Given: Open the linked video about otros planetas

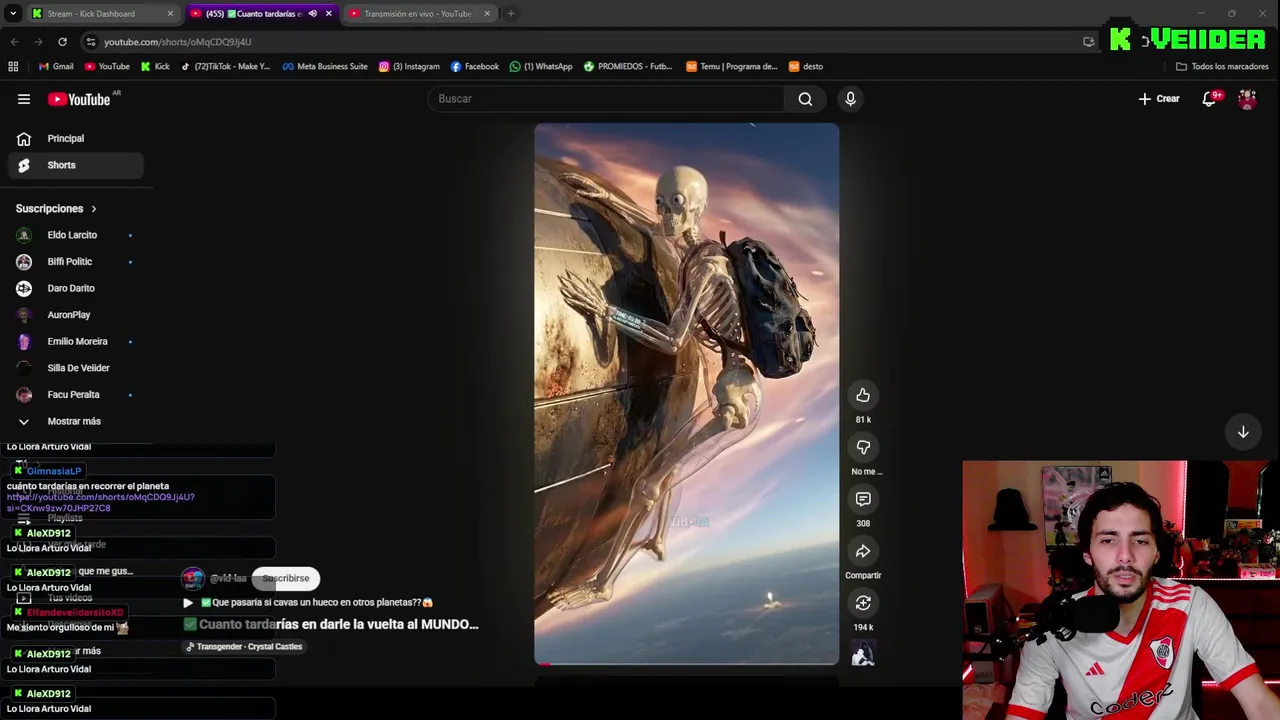Looking at the screenshot, I should click(309, 603).
